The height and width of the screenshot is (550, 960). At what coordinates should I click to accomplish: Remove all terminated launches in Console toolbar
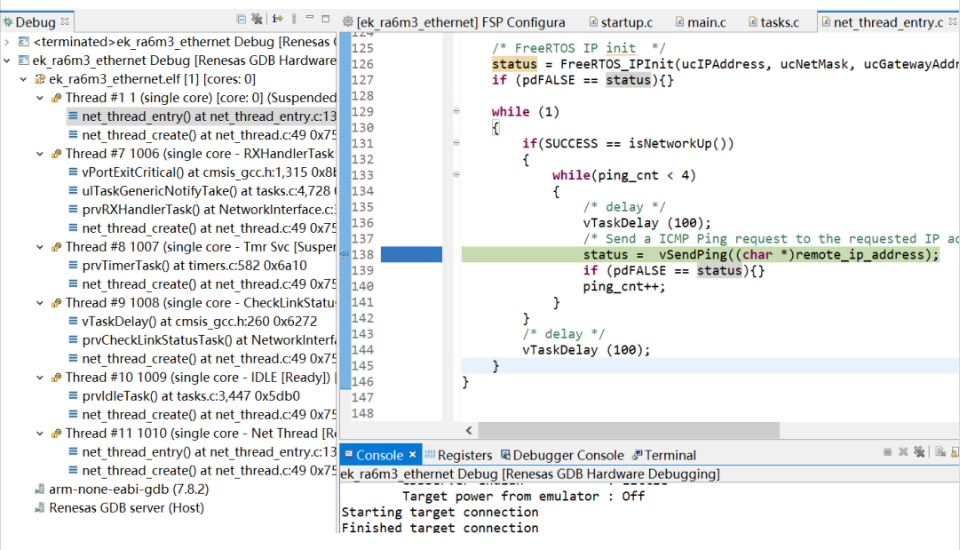point(919,453)
